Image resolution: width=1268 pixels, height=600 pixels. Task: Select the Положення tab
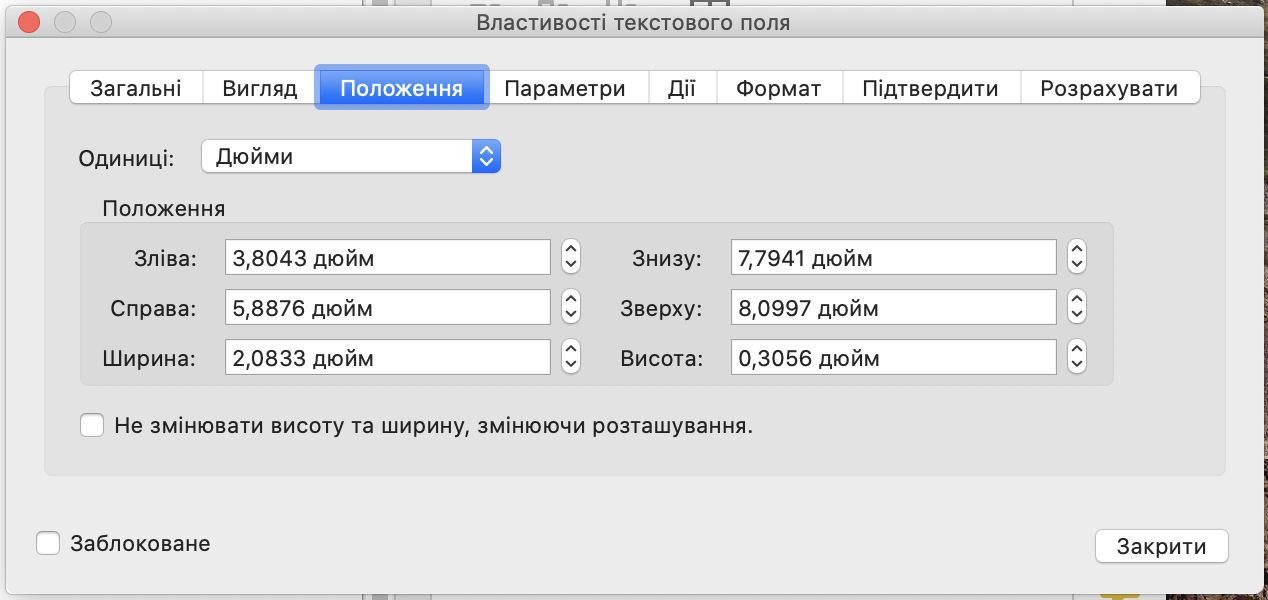[401, 87]
